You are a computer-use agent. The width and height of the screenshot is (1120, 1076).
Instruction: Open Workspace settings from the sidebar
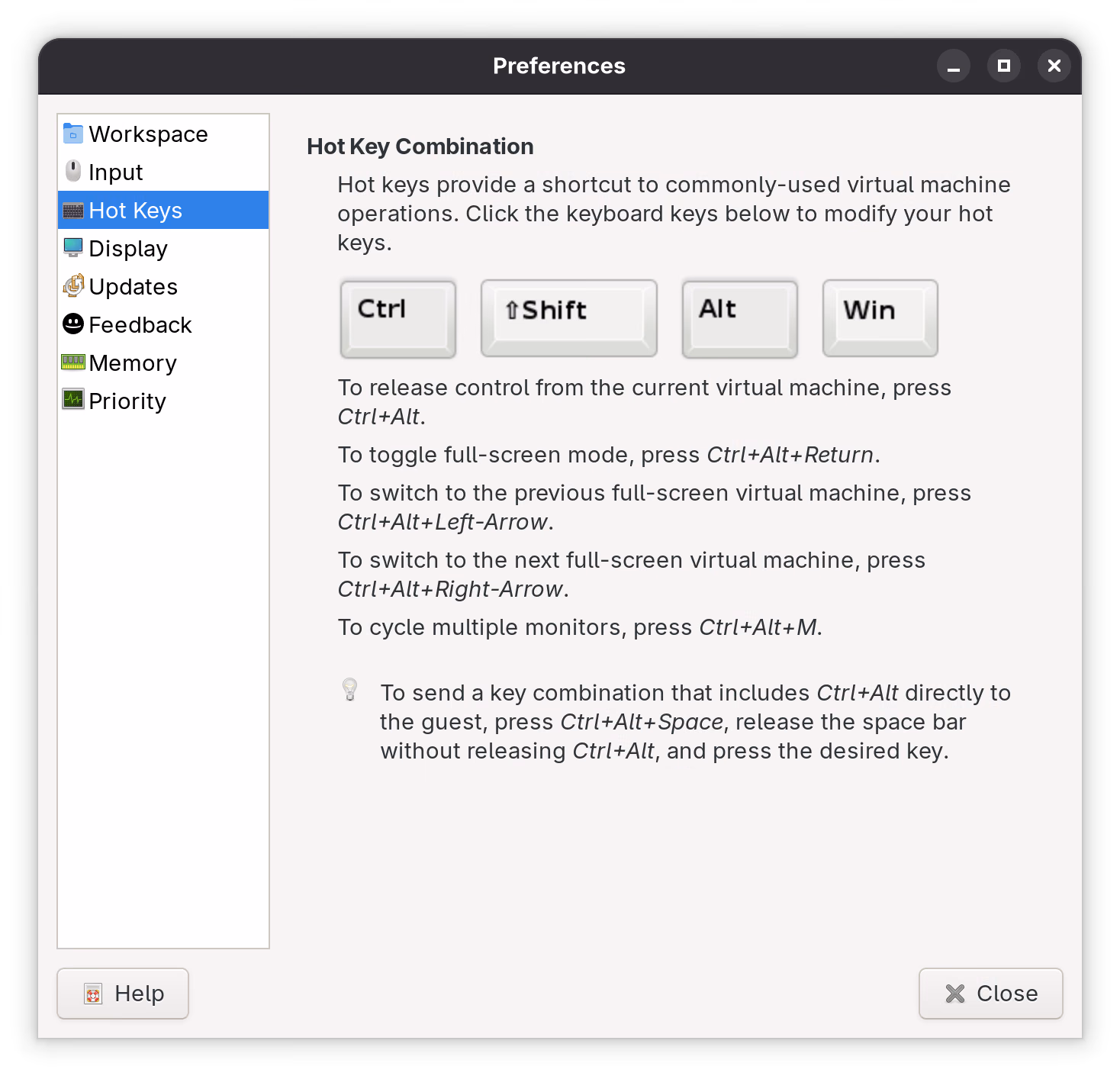147,133
